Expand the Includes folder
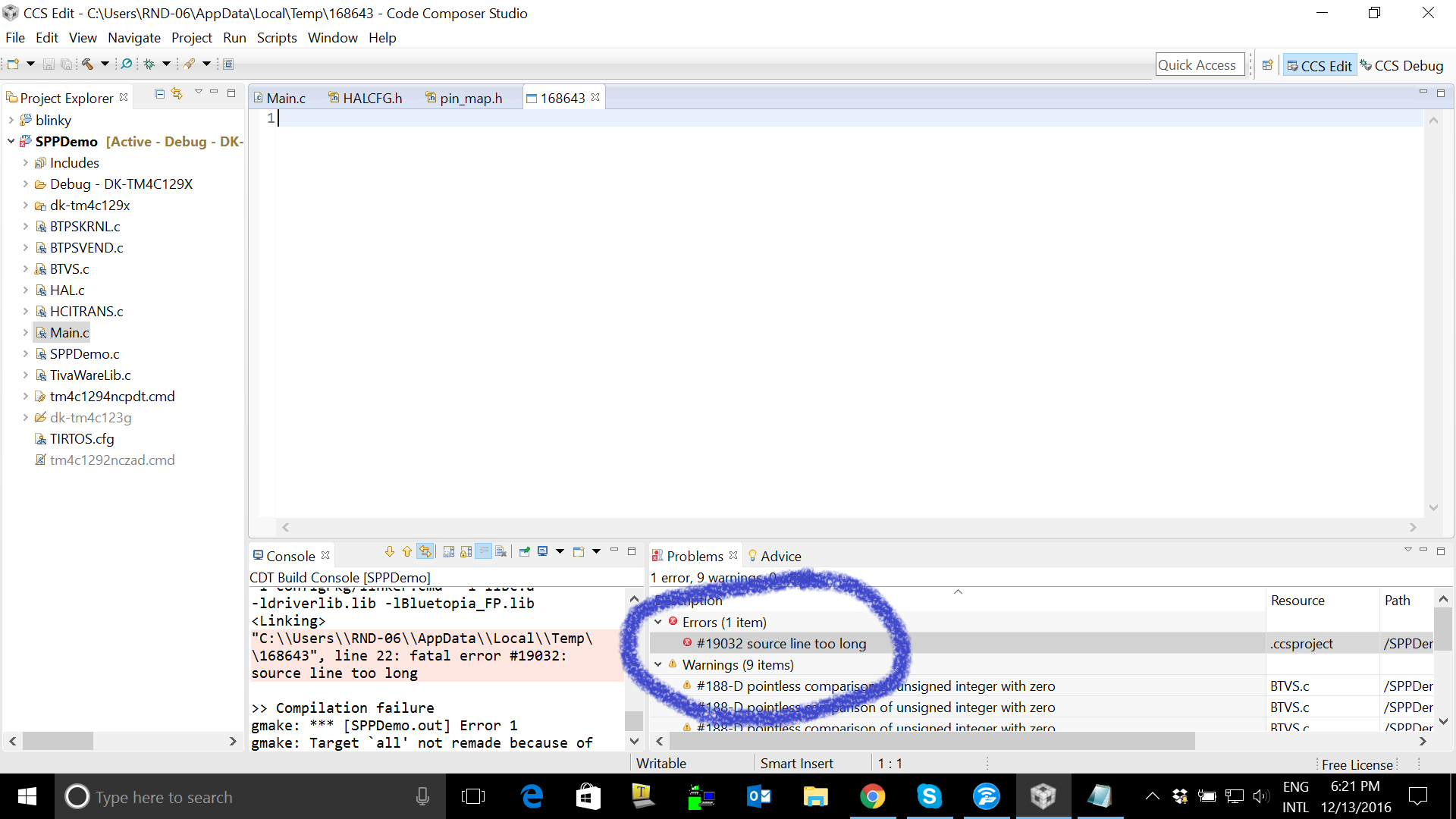Viewport: 1456px width, 819px height. pos(25,162)
